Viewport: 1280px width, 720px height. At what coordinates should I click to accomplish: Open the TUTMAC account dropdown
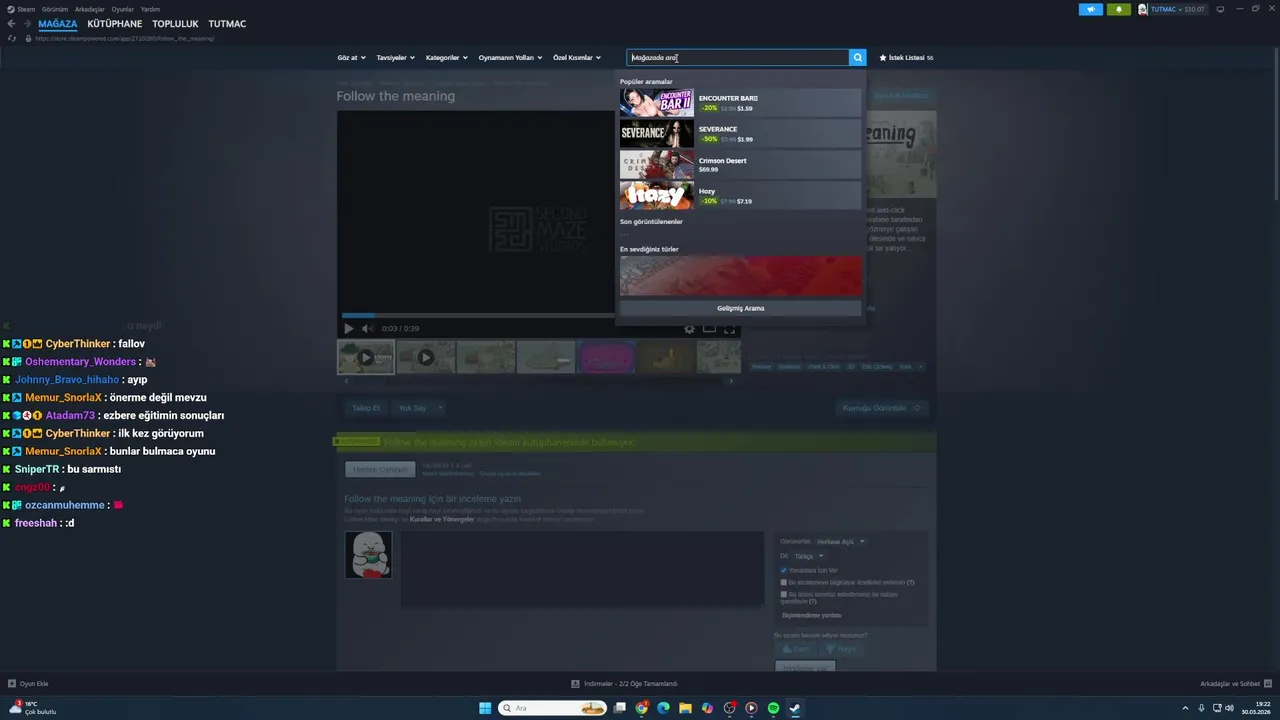[x=1172, y=9]
